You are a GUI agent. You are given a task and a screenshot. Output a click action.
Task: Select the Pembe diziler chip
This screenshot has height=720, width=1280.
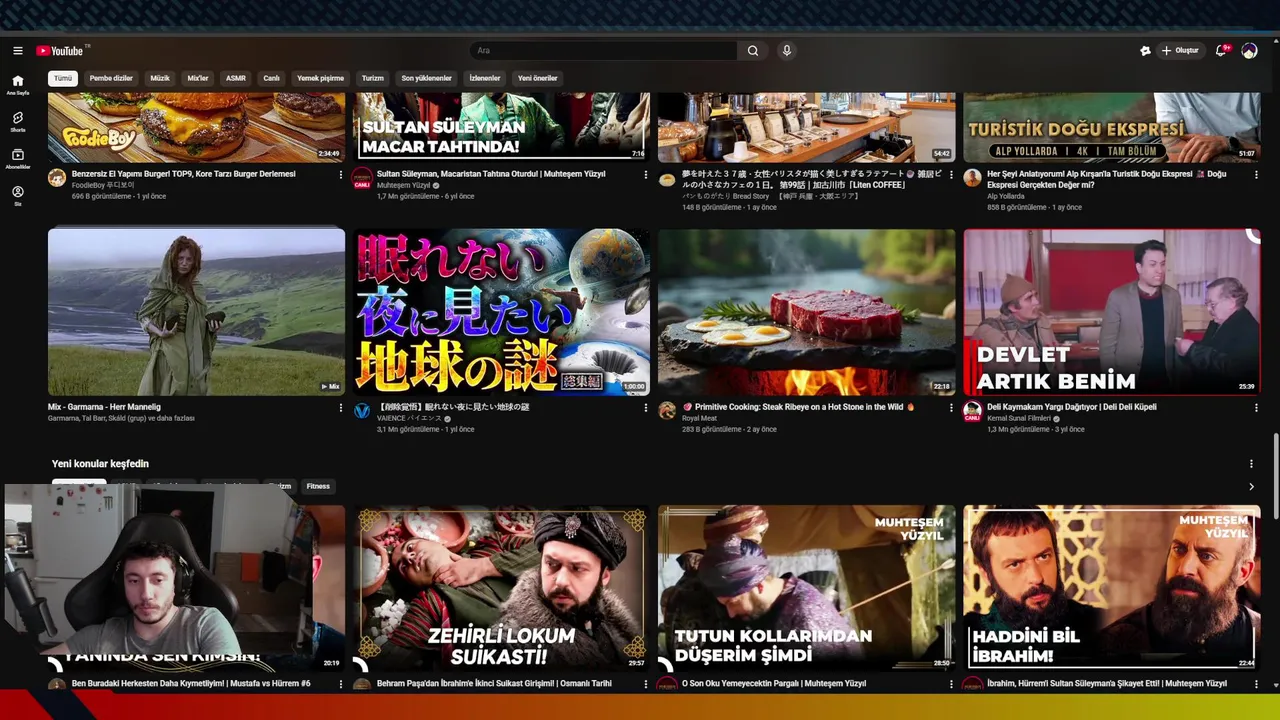click(111, 78)
